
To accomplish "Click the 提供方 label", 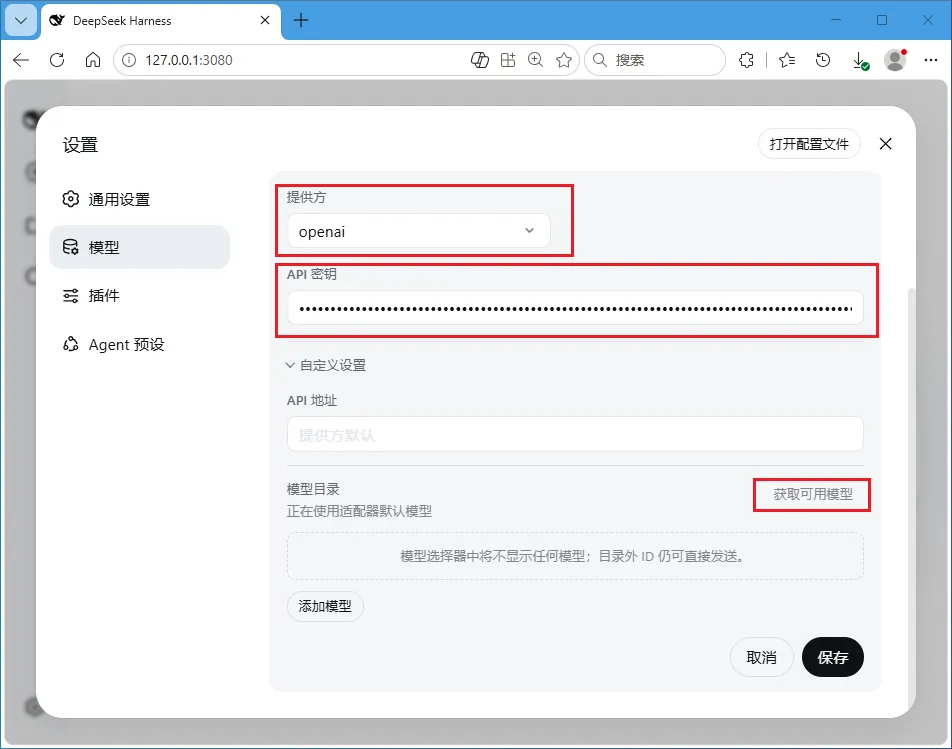I will [306, 197].
